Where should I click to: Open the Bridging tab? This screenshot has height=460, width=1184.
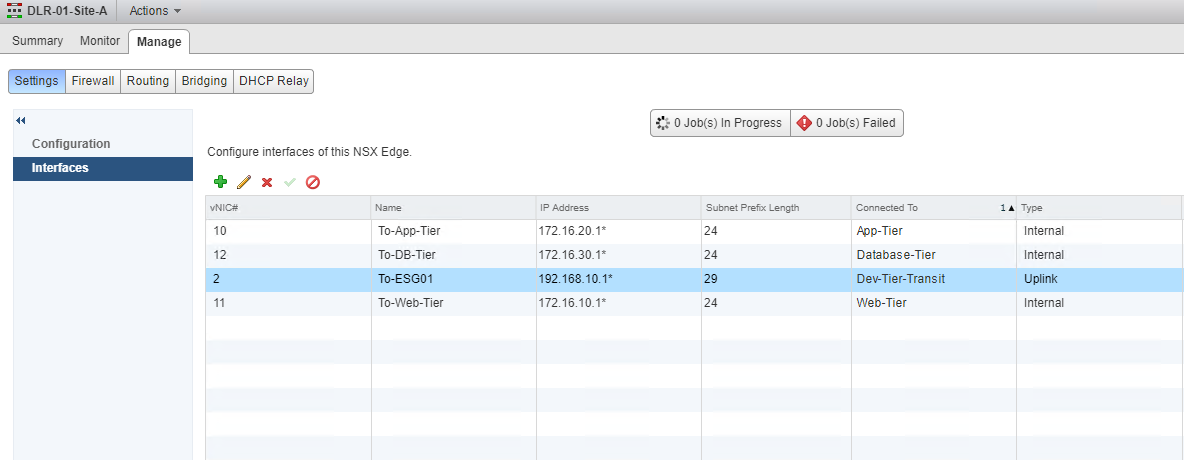[204, 81]
